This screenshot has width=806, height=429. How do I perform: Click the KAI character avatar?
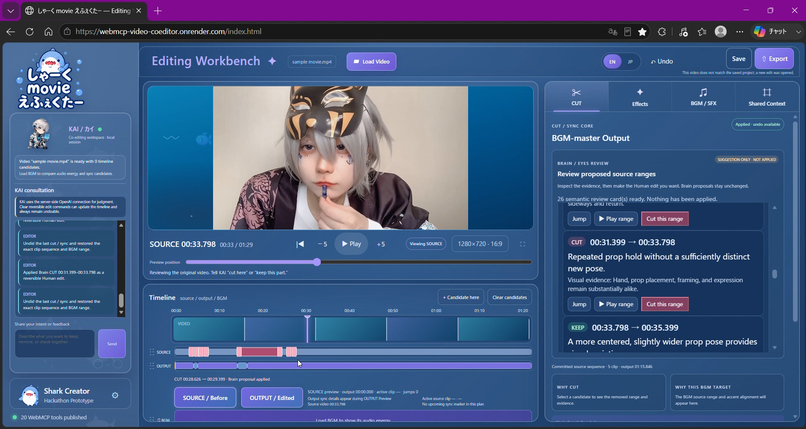click(x=39, y=133)
